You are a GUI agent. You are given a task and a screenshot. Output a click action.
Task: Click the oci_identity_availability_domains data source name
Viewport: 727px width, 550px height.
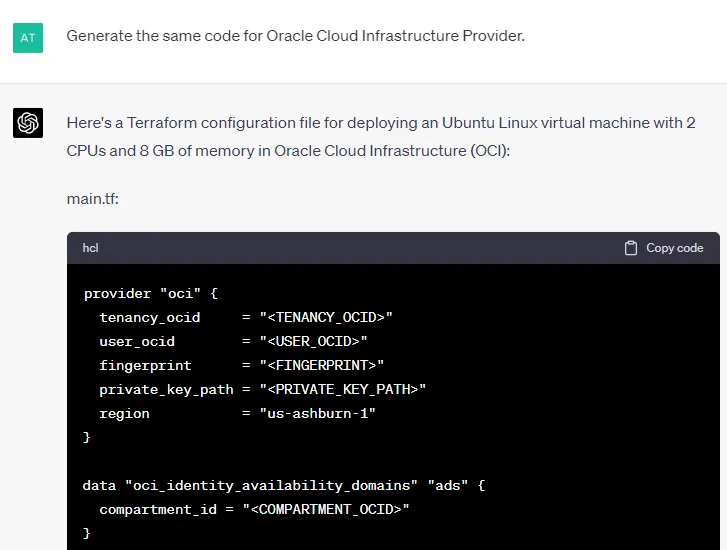pos(271,486)
